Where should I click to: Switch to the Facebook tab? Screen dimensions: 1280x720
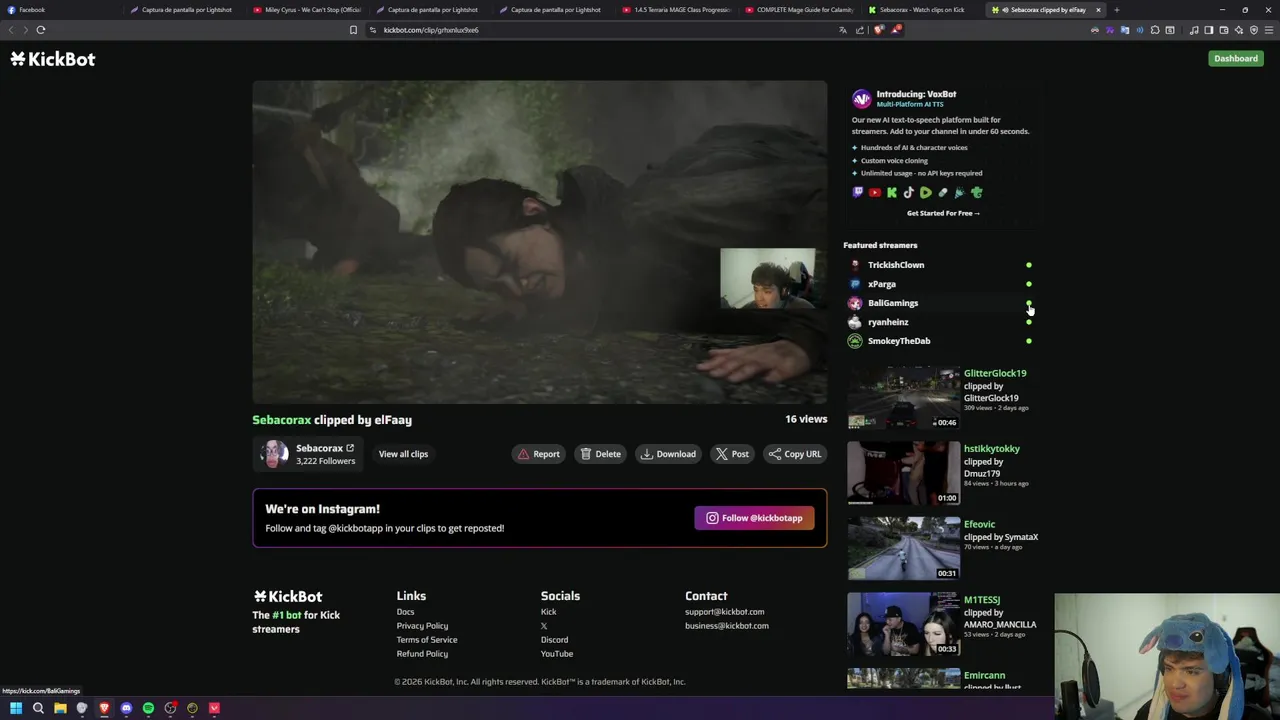(x=60, y=10)
